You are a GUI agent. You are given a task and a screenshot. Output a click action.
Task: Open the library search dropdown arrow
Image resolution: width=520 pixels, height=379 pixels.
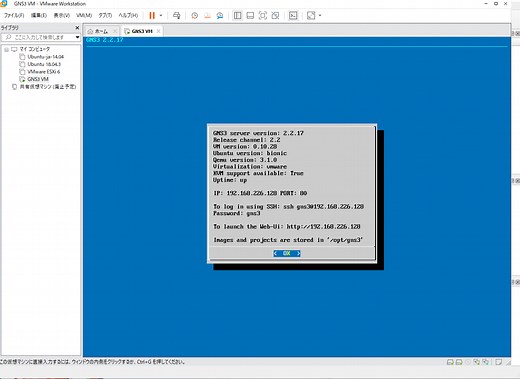tap(77, 37)
